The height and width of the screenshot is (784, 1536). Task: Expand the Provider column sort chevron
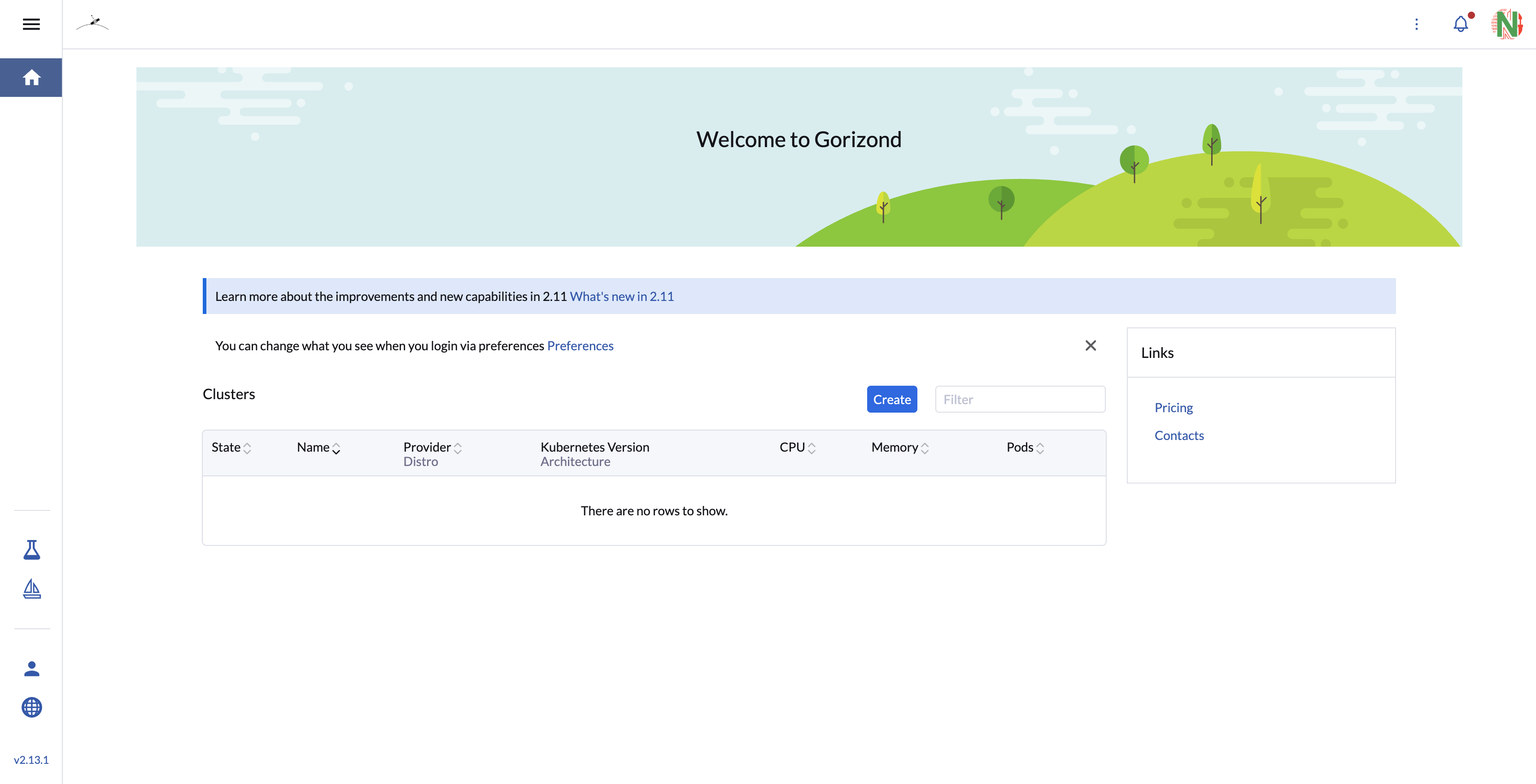[458, 447]
